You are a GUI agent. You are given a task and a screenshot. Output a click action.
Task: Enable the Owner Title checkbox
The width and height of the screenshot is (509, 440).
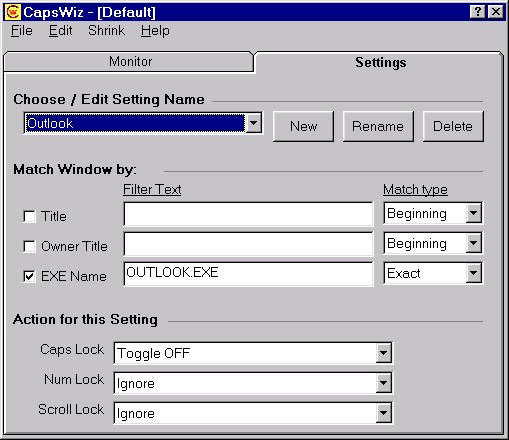point(29,247)
